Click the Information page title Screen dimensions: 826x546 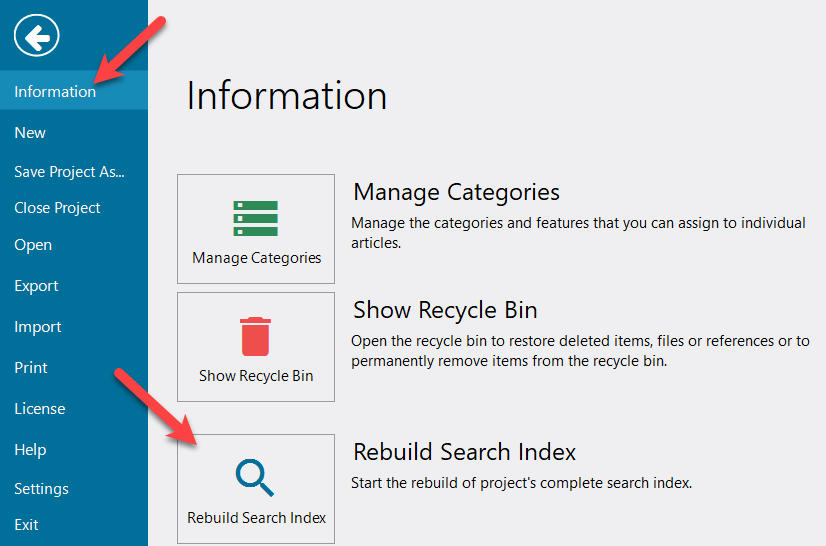pos(286,96)
